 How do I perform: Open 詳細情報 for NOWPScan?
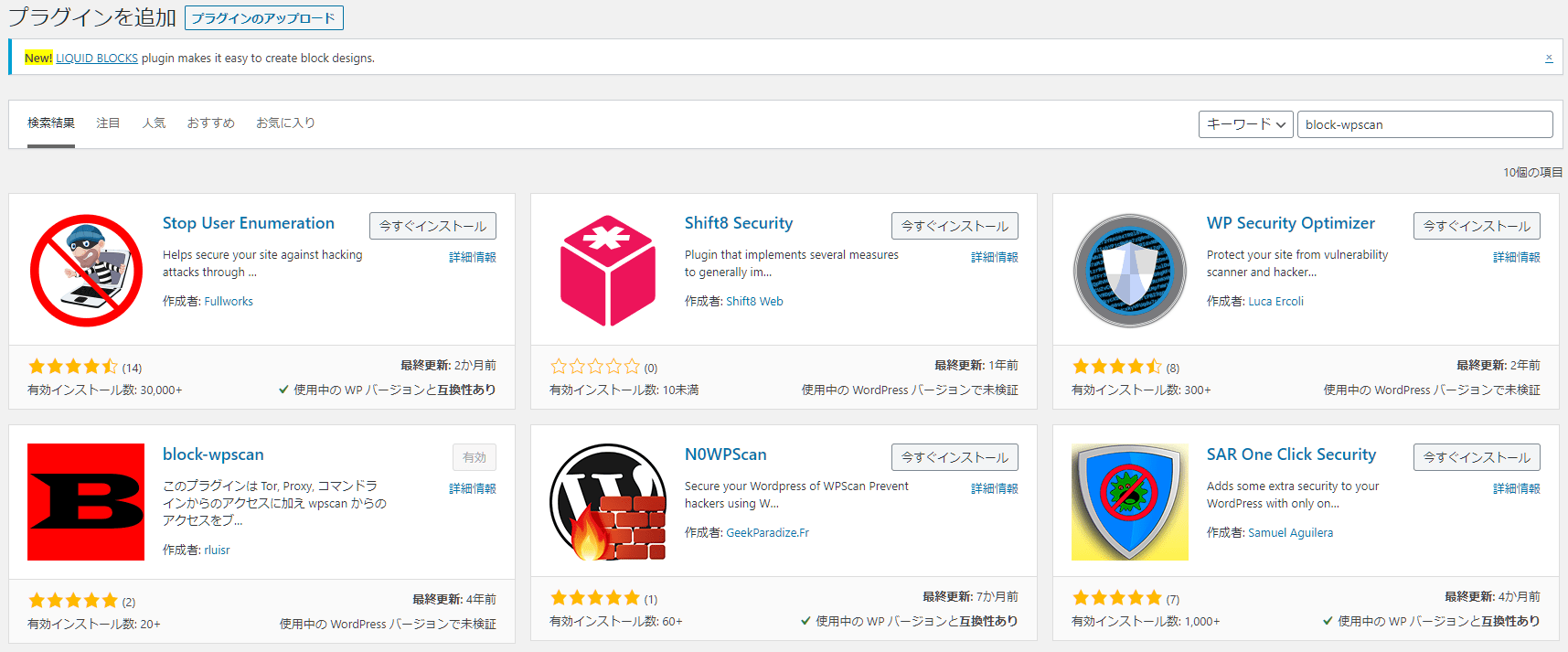[x=995, y=488]
